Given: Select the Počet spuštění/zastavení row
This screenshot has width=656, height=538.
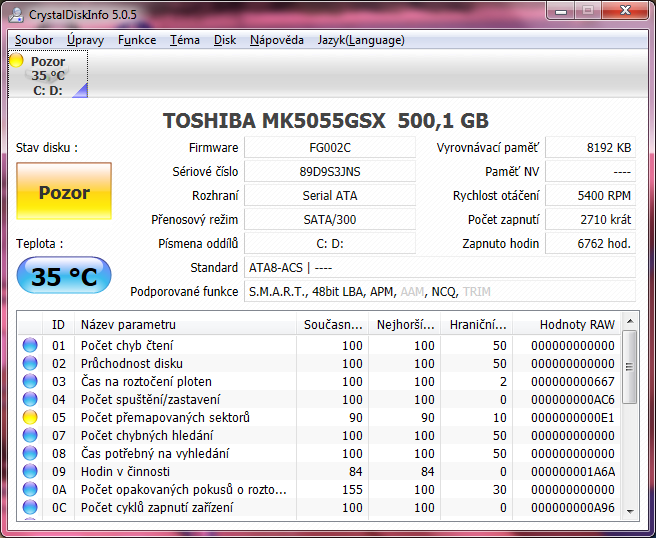Looking at the screenshot, I should (x=319, y=399).
